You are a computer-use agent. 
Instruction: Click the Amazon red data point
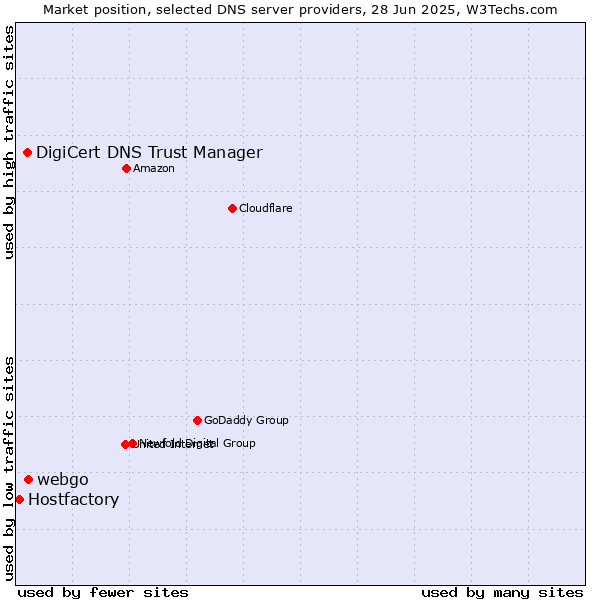pos(127,168)
